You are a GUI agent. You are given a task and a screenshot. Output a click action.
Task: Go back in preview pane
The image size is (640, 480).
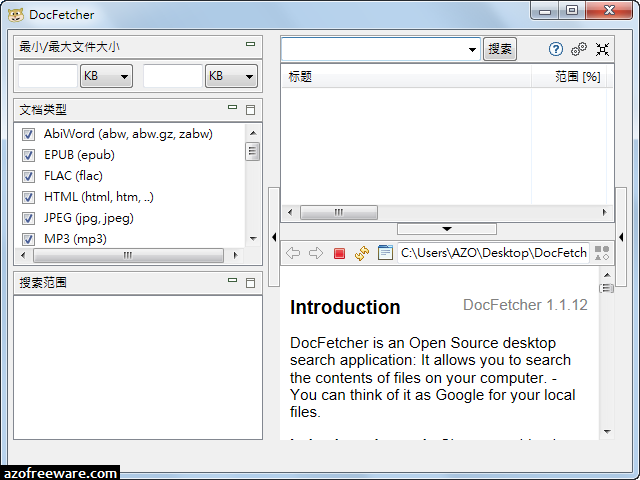293,253
